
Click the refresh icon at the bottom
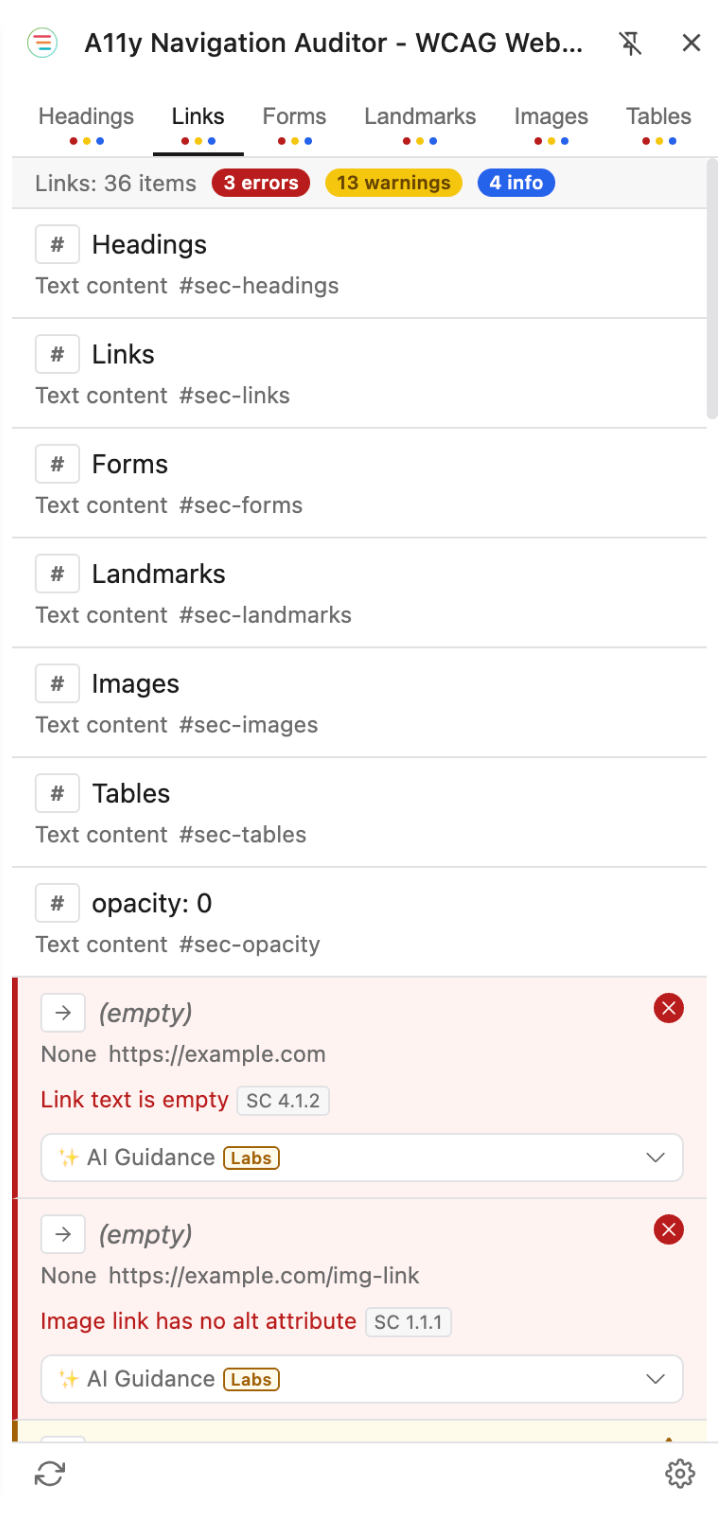click(x=49, y=1474)
